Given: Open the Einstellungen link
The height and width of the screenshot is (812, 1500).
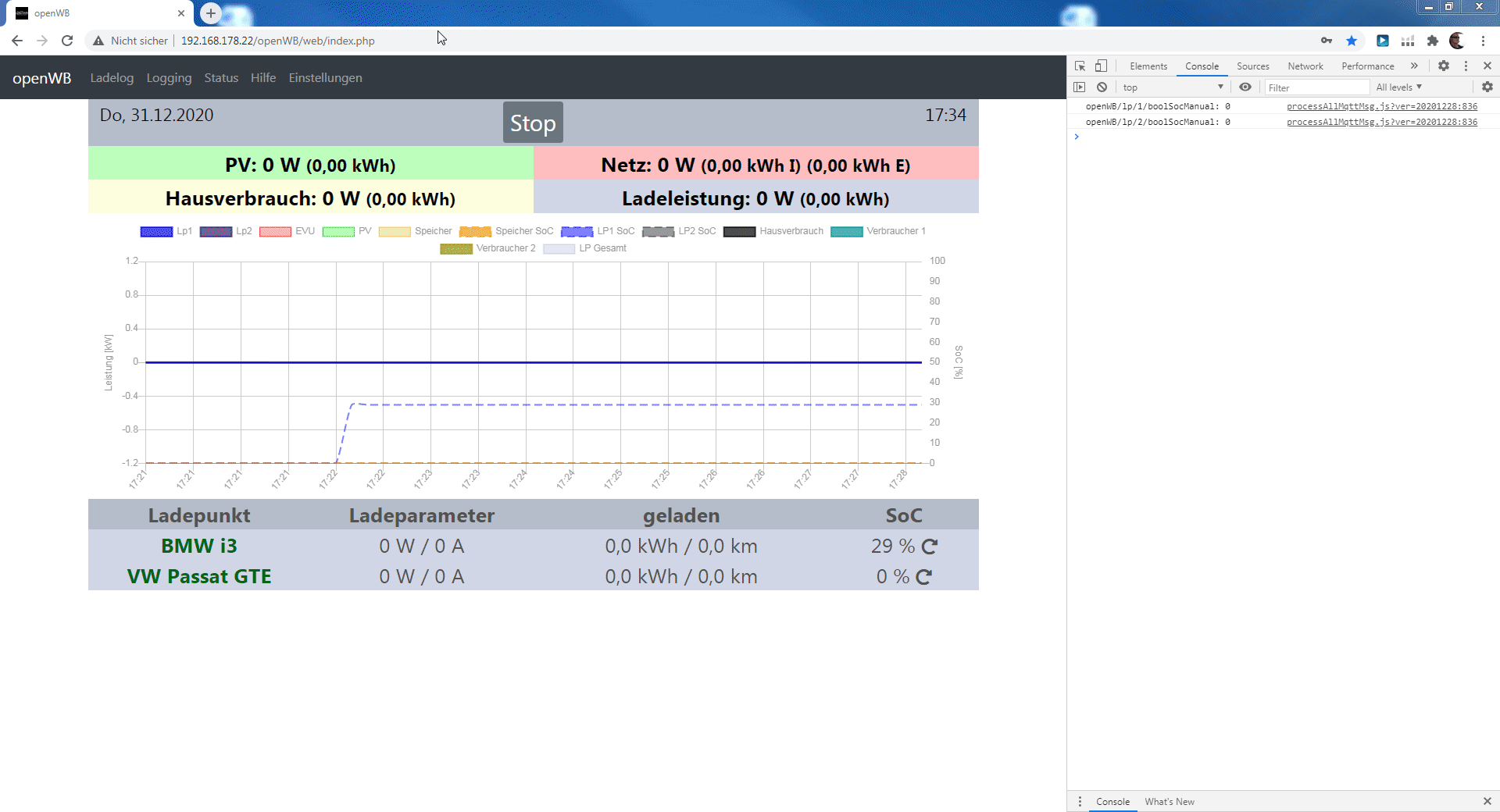Looking at the screenshot, I should coord(325,78).
